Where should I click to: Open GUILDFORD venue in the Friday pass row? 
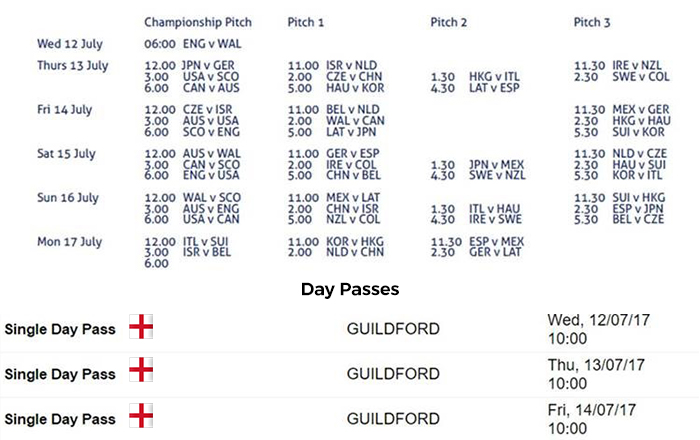392,419
